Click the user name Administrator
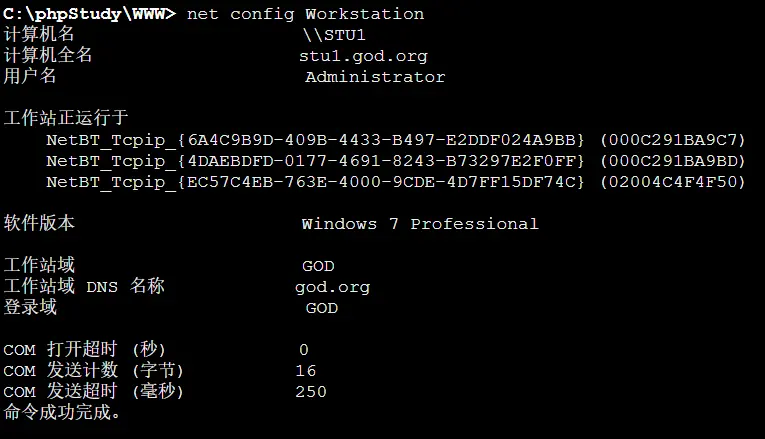 point(375,77)
